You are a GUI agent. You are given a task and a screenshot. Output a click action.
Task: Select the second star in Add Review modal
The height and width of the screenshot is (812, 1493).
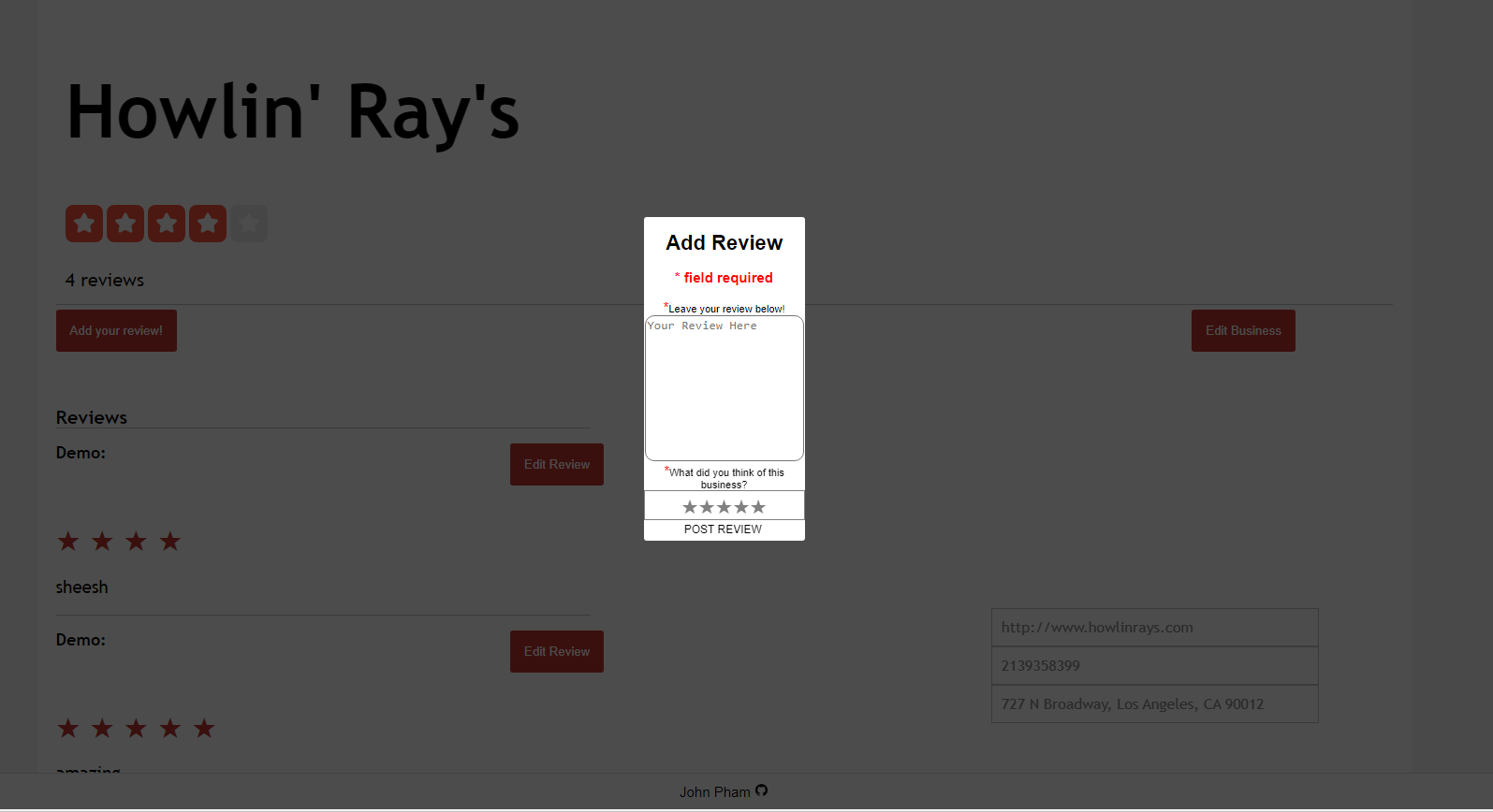click(x=707, y=507)
